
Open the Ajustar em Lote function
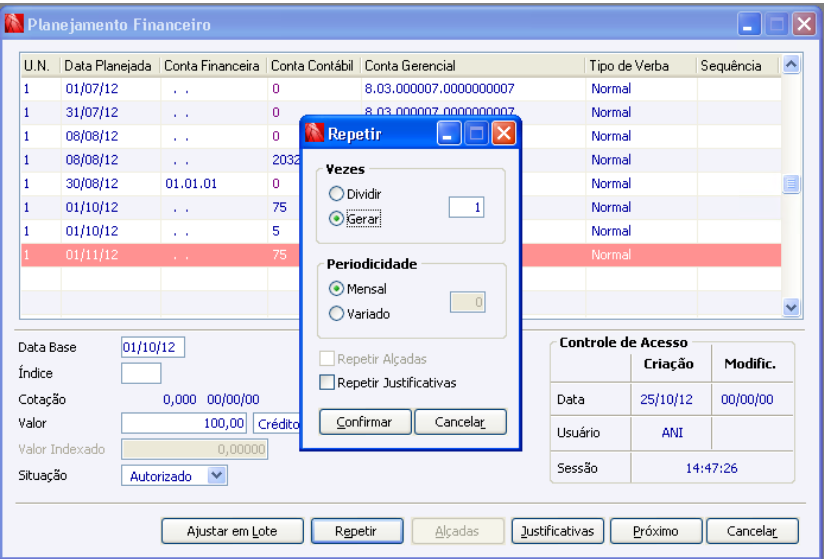[x=232, y=531]
